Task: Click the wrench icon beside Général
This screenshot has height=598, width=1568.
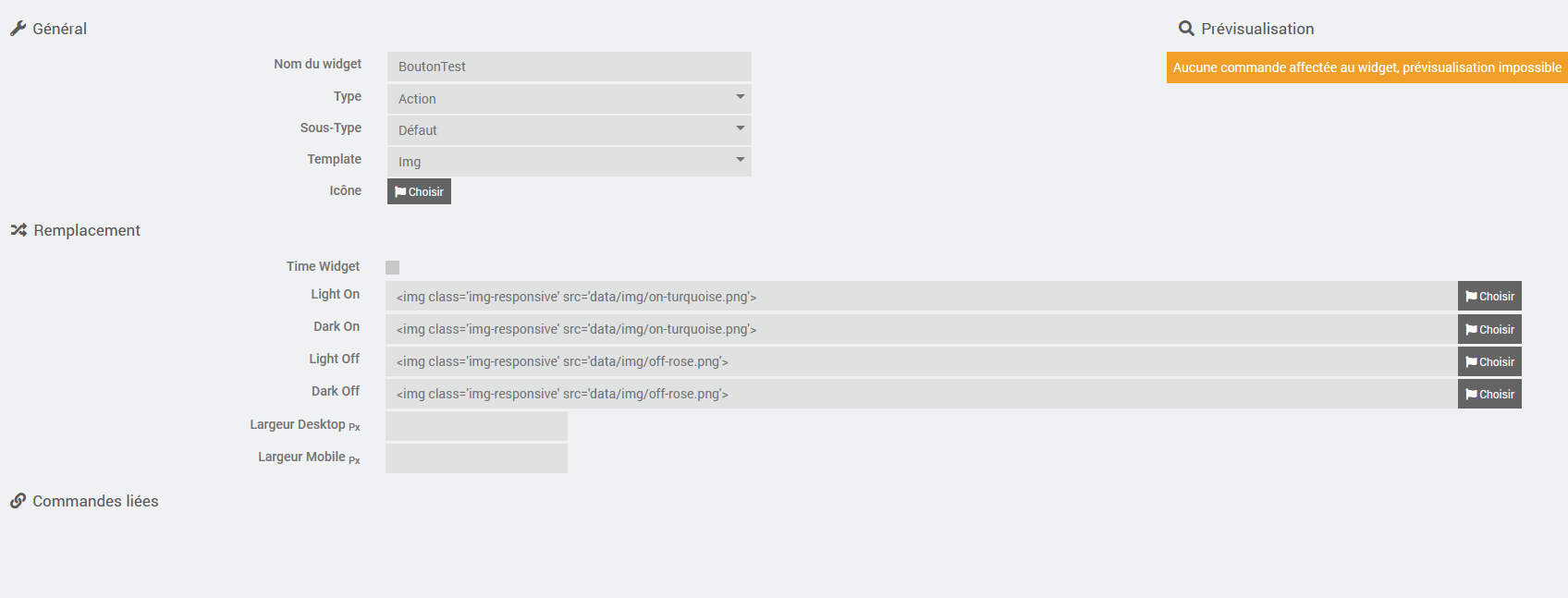Action: [18, 29]
